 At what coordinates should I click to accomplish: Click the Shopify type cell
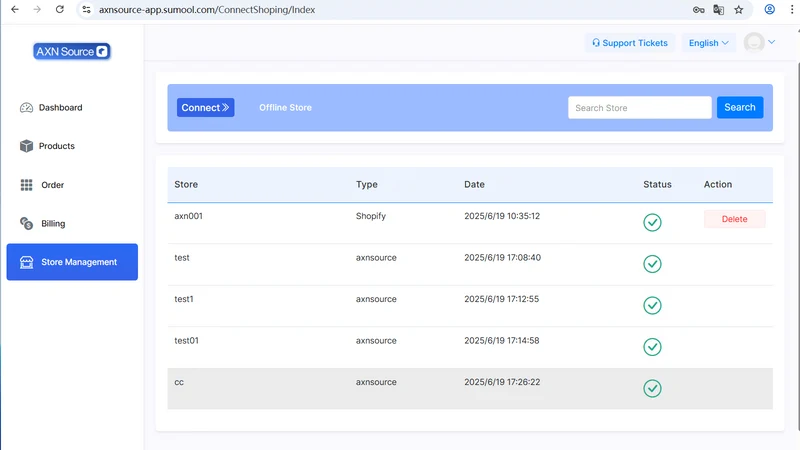pos(371,216)
